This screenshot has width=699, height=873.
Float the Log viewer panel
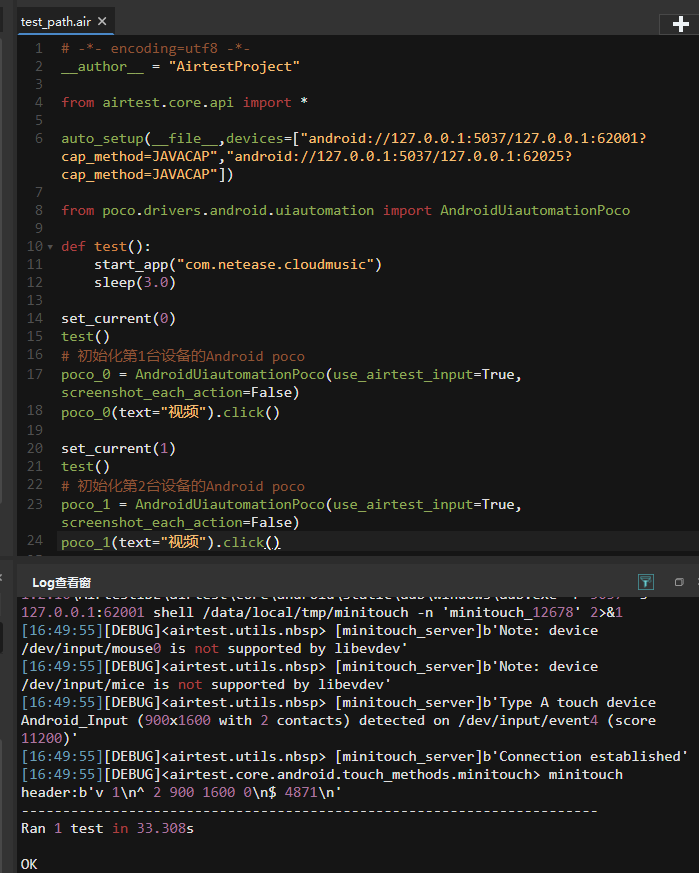[679, 582]
